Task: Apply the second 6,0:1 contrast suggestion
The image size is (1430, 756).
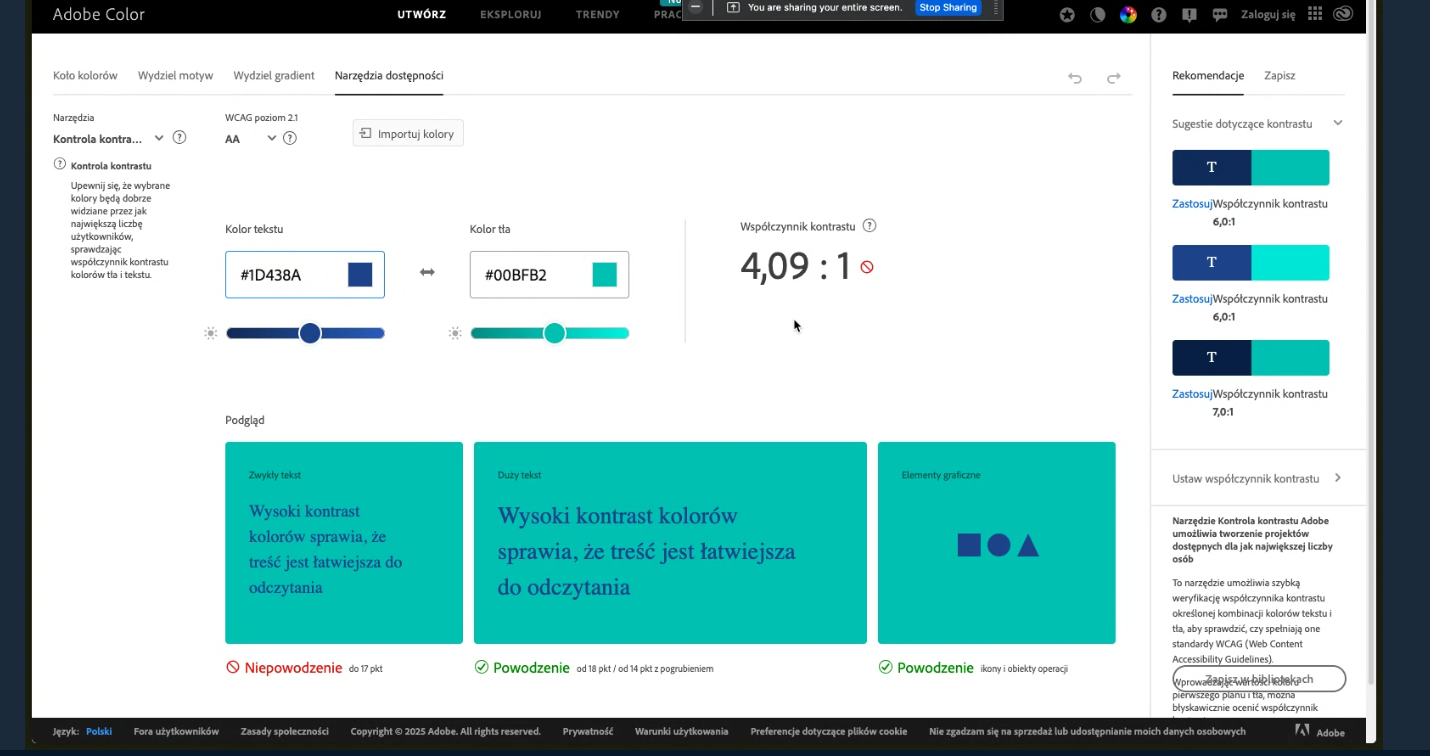Action: pos(1192,298)
